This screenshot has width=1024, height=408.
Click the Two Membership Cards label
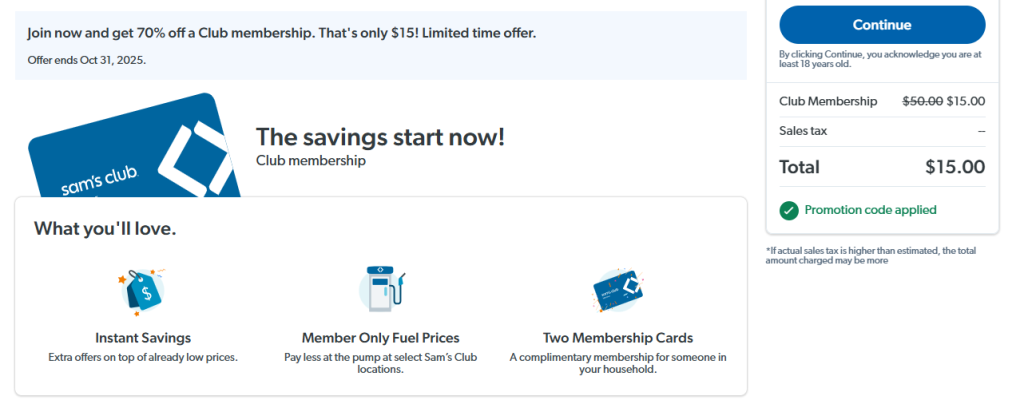click(617, 338)
